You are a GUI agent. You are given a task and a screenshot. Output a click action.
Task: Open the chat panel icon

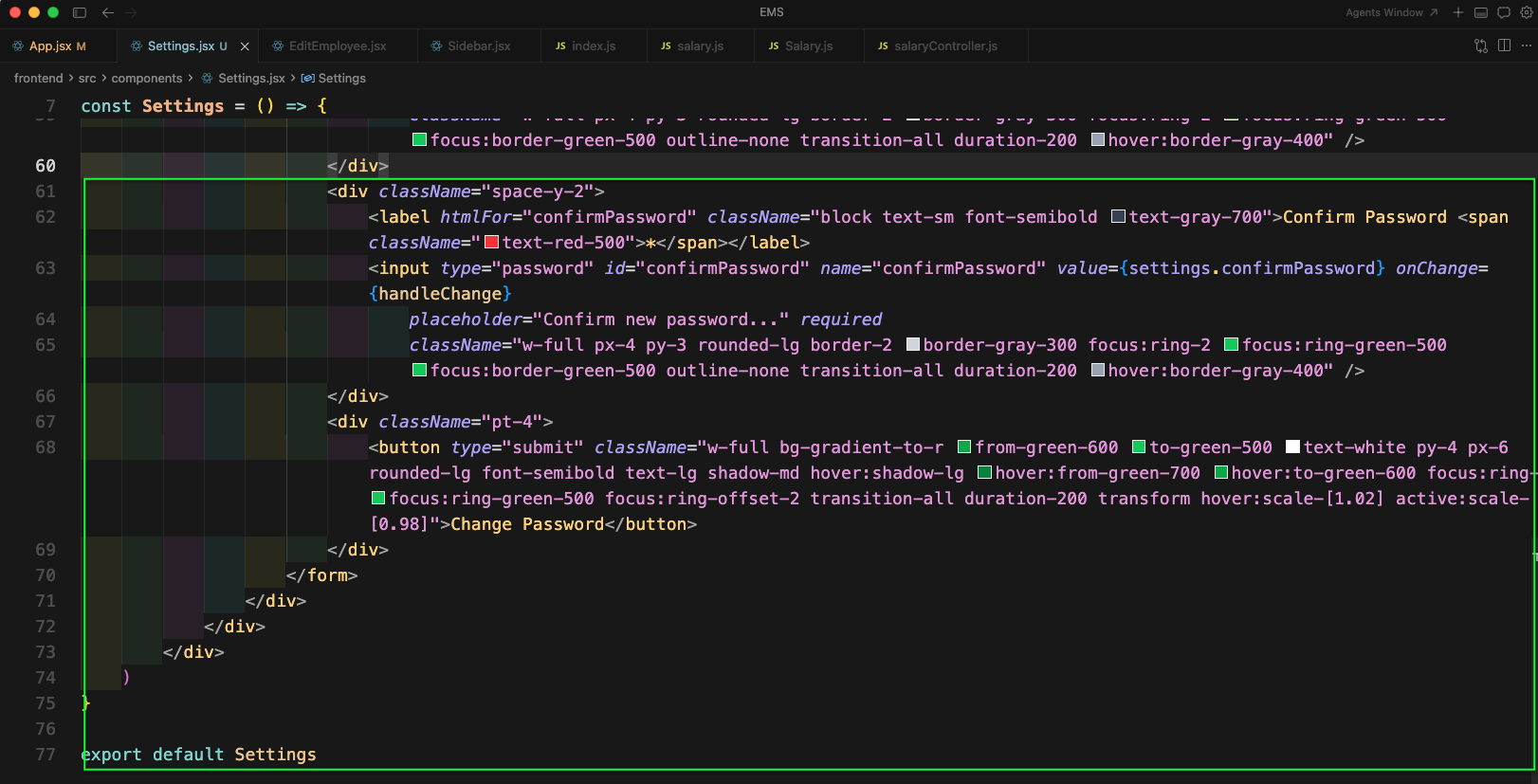(x=1504, y=12)
